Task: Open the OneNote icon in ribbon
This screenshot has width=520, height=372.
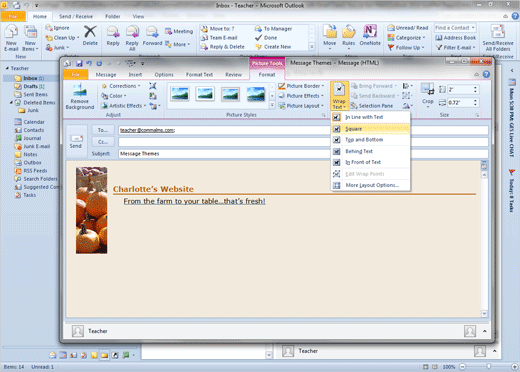Action: (370, 32)
